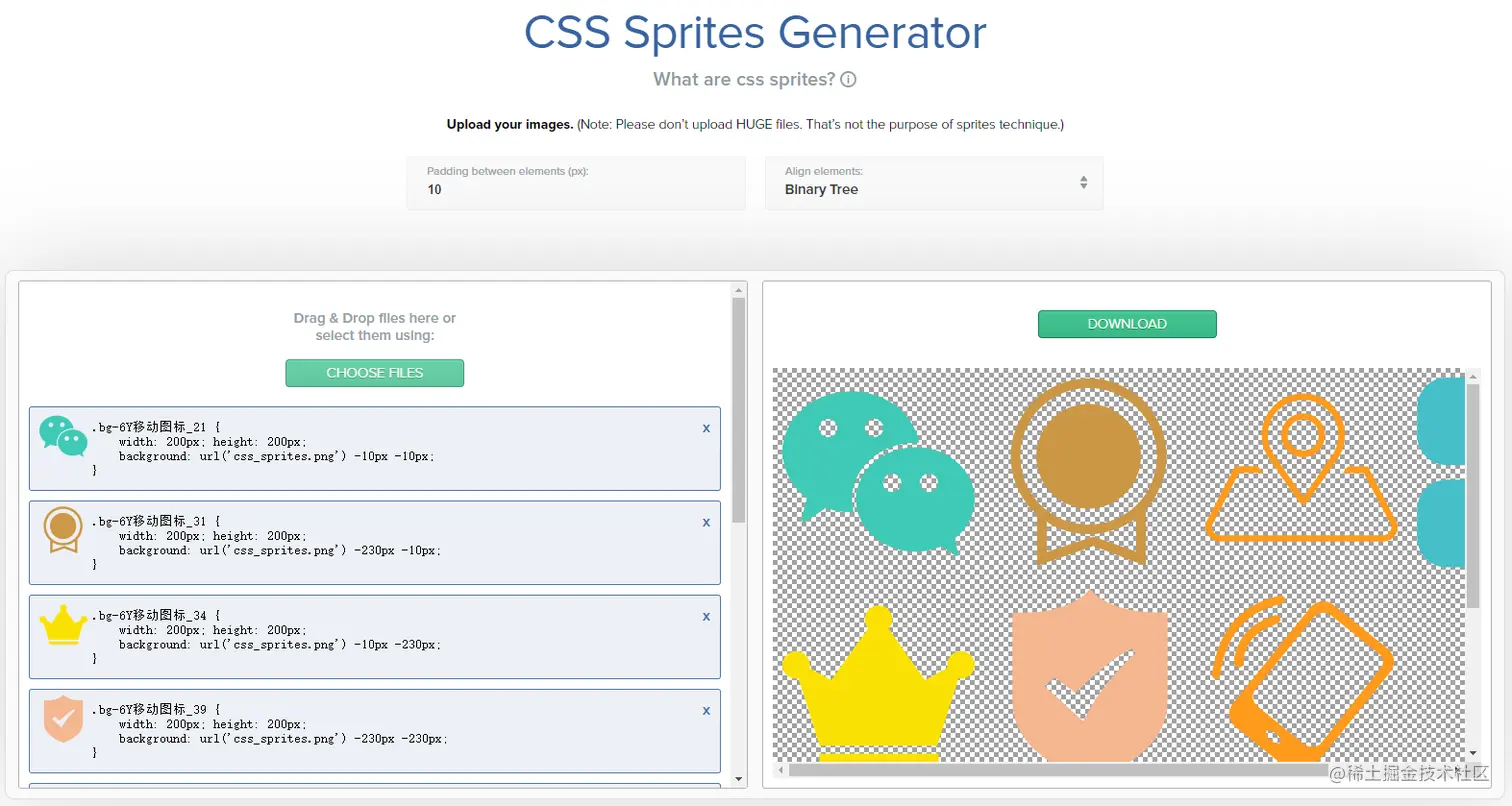Click the file list scrollbar down arrow
Viewport: 1512px width, 806px height.
(739, 778)
